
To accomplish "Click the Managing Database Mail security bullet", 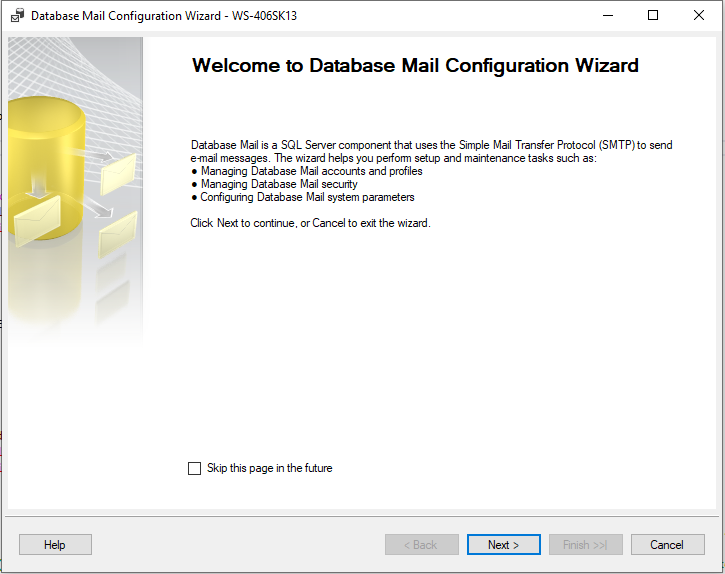I will click(x=279, y=184).
